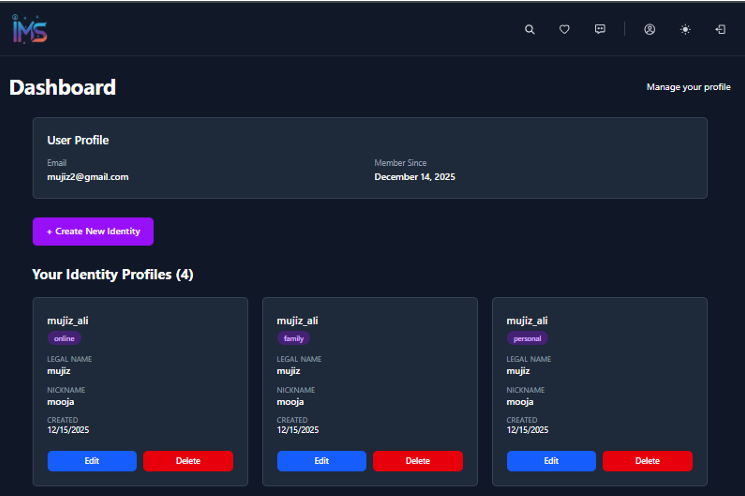Click the IMS logo in header

pos(29,30)
